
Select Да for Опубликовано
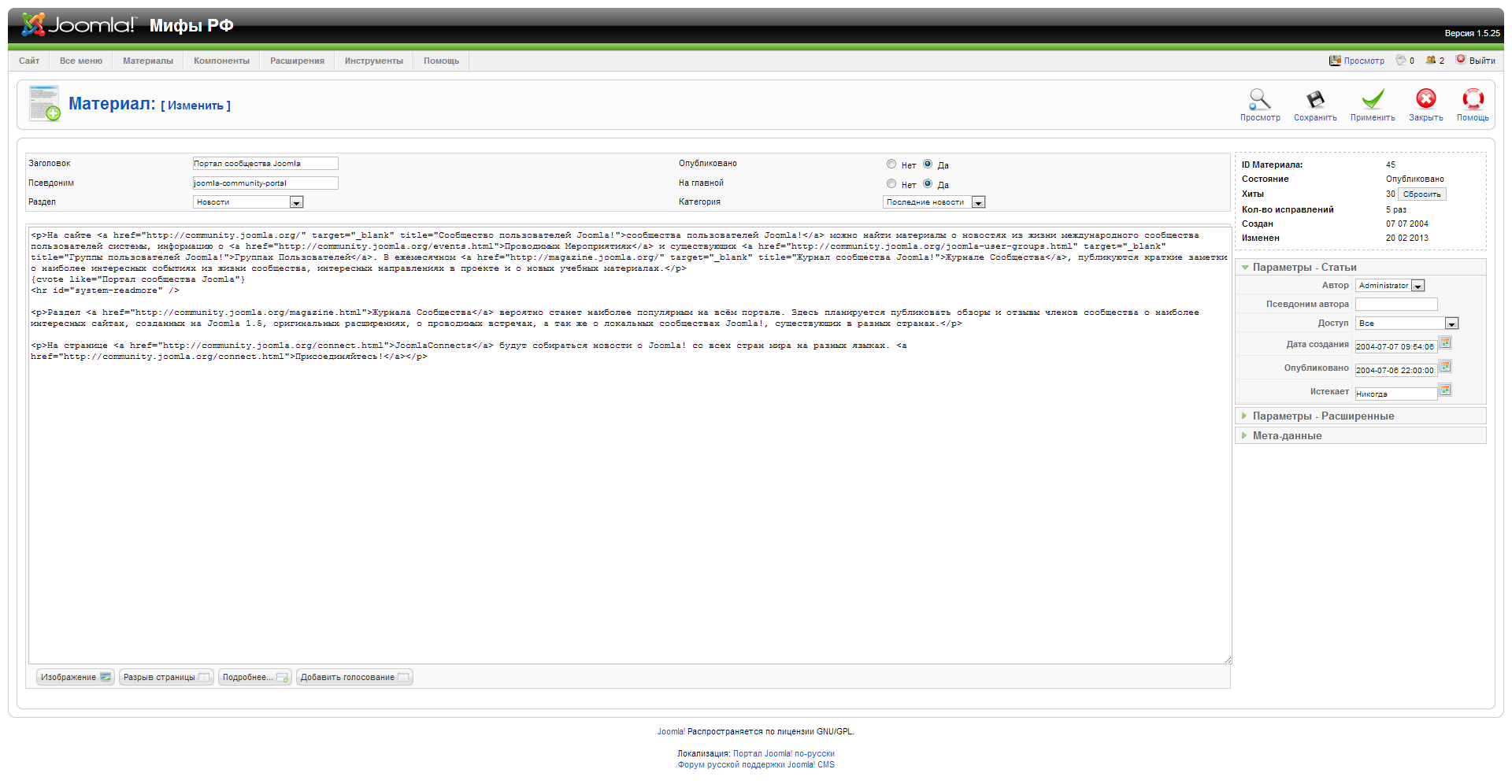coord(928,164)
